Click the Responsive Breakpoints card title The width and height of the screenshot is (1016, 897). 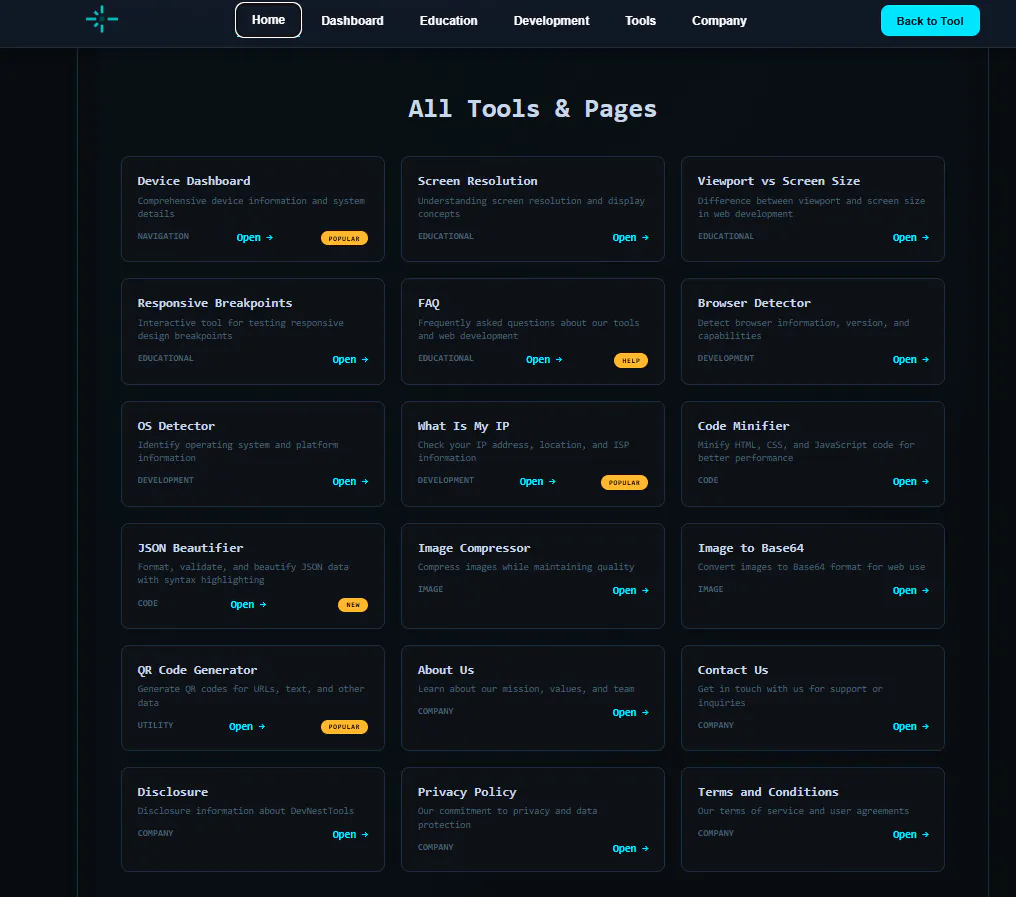(214, 303)
